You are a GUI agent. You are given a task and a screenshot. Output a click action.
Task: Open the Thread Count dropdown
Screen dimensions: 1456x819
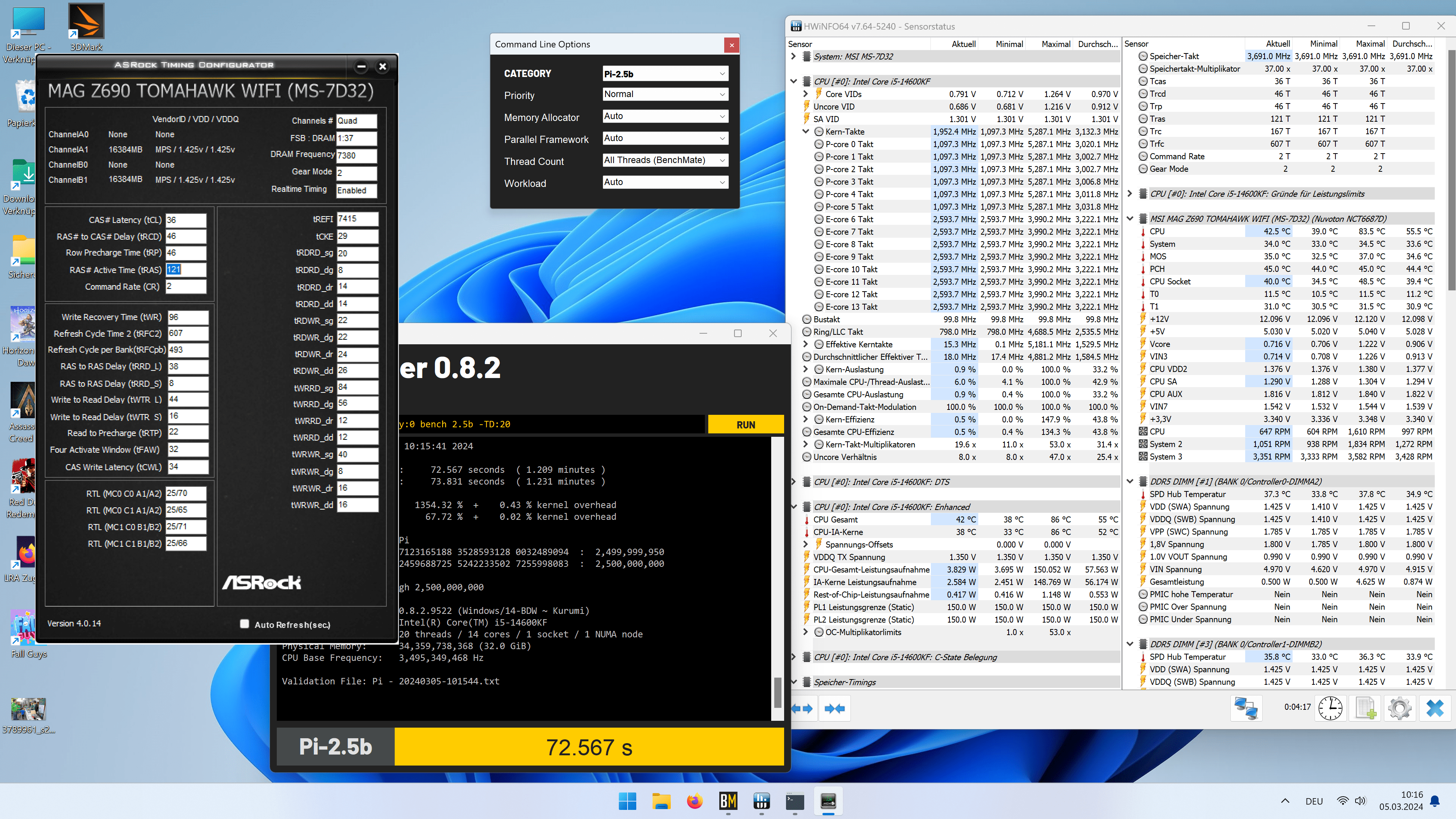[x=665, y=160]
